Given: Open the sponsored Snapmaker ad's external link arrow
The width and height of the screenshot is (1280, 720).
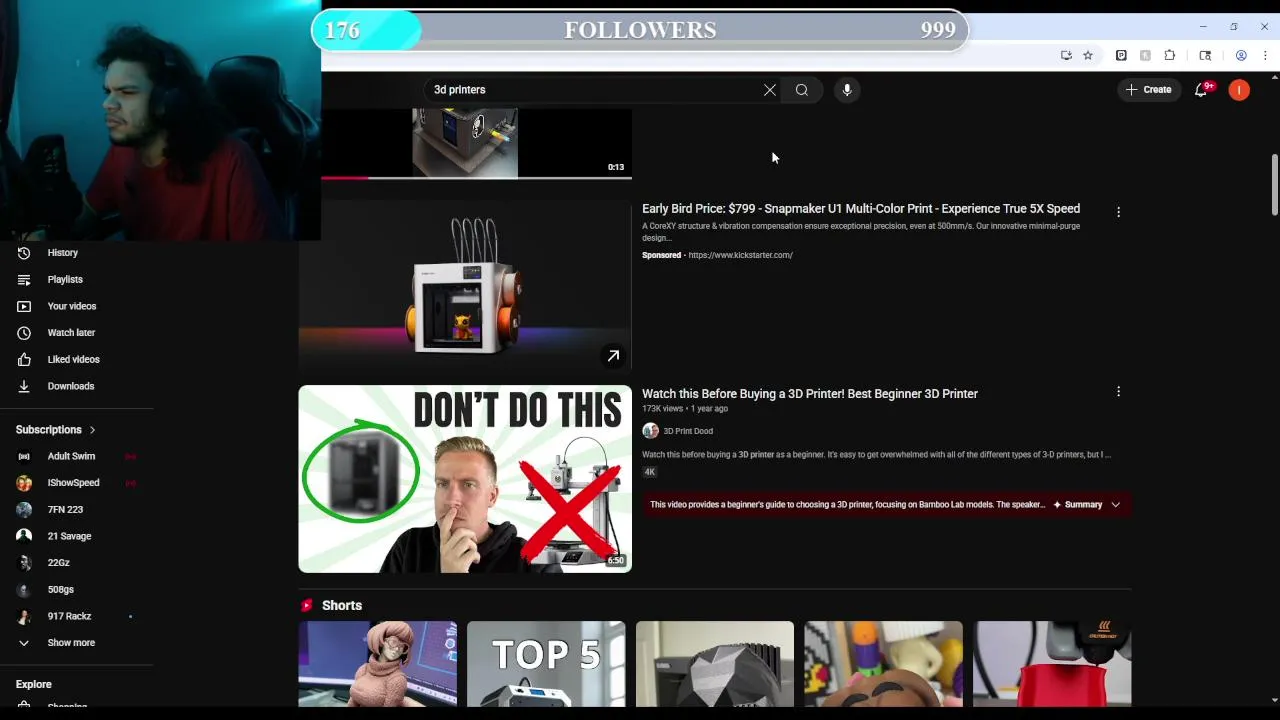Looking at the screenshot, I should point(613,356).
